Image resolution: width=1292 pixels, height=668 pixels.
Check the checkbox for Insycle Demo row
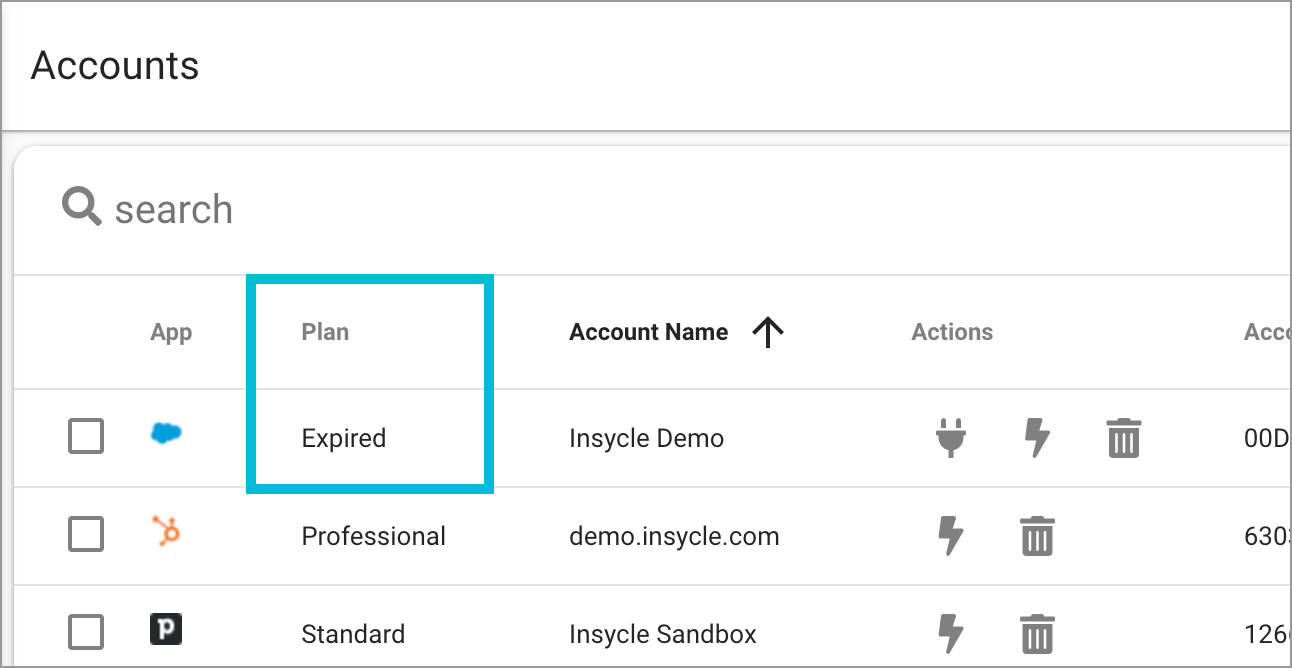(x=86, y=434)
